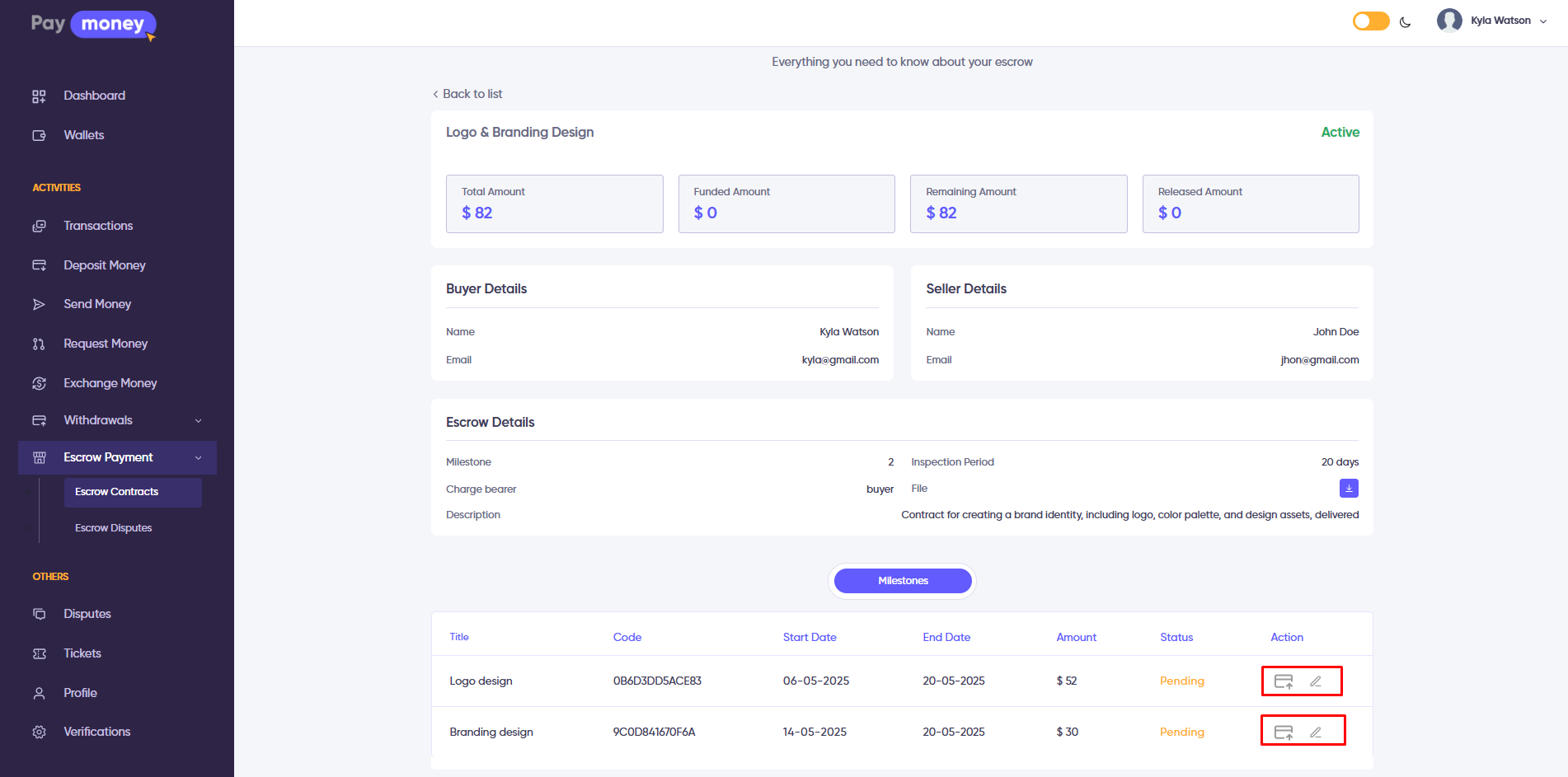The image size is (1568, 777).
Task: Go to the Dashboard page
Action: pos(94,96)
